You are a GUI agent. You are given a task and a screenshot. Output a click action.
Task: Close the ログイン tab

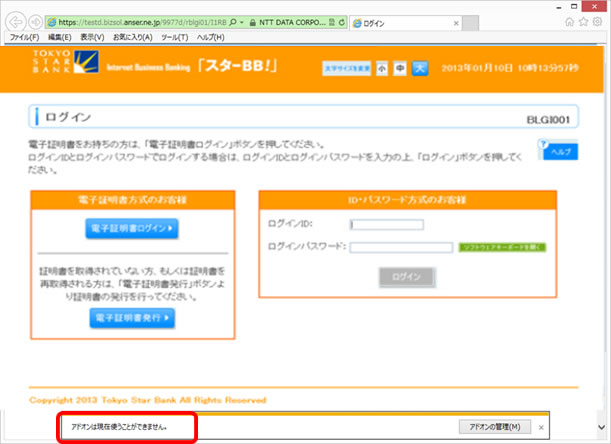click(456, 23)
